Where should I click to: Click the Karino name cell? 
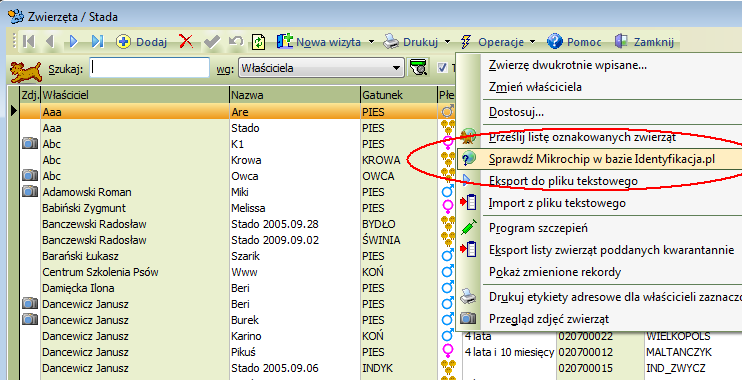click(294, 336)
